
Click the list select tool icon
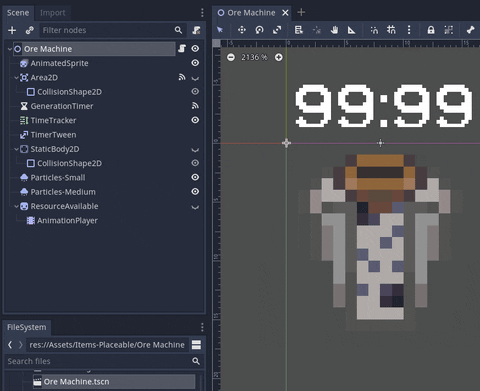pyautogui.click(x=299, y=30)
